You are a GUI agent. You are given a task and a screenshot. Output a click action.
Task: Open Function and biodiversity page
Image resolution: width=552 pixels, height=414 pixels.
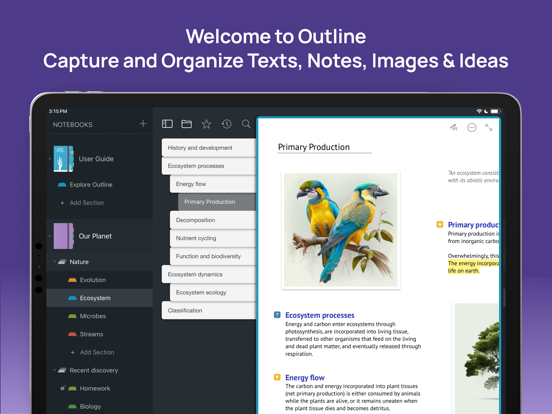[x=213, y=256]
